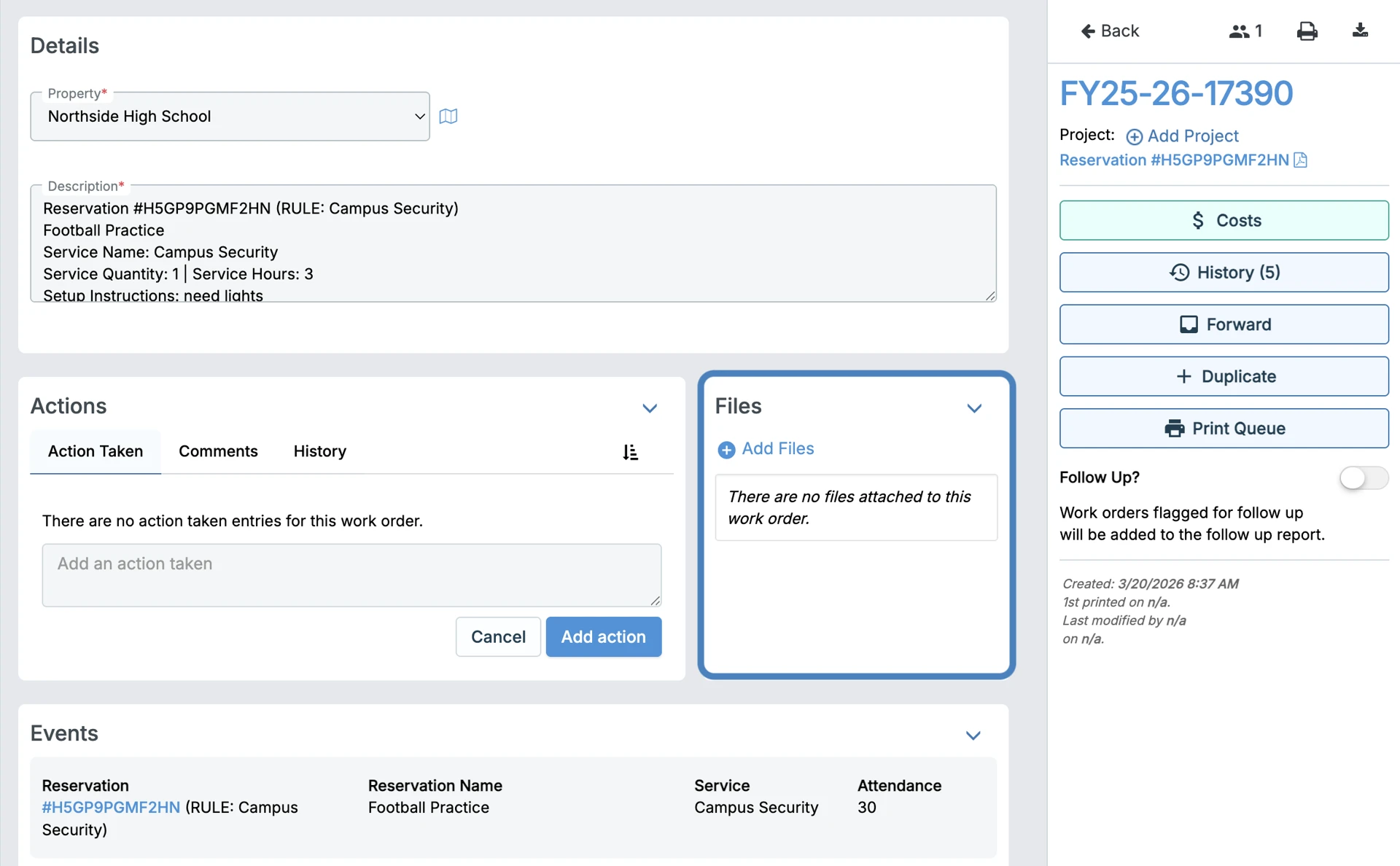This screenshot has width=1400, height=866.
Task: Open the Costs button
Action: pyautogui.click(x=1224, y=220)
